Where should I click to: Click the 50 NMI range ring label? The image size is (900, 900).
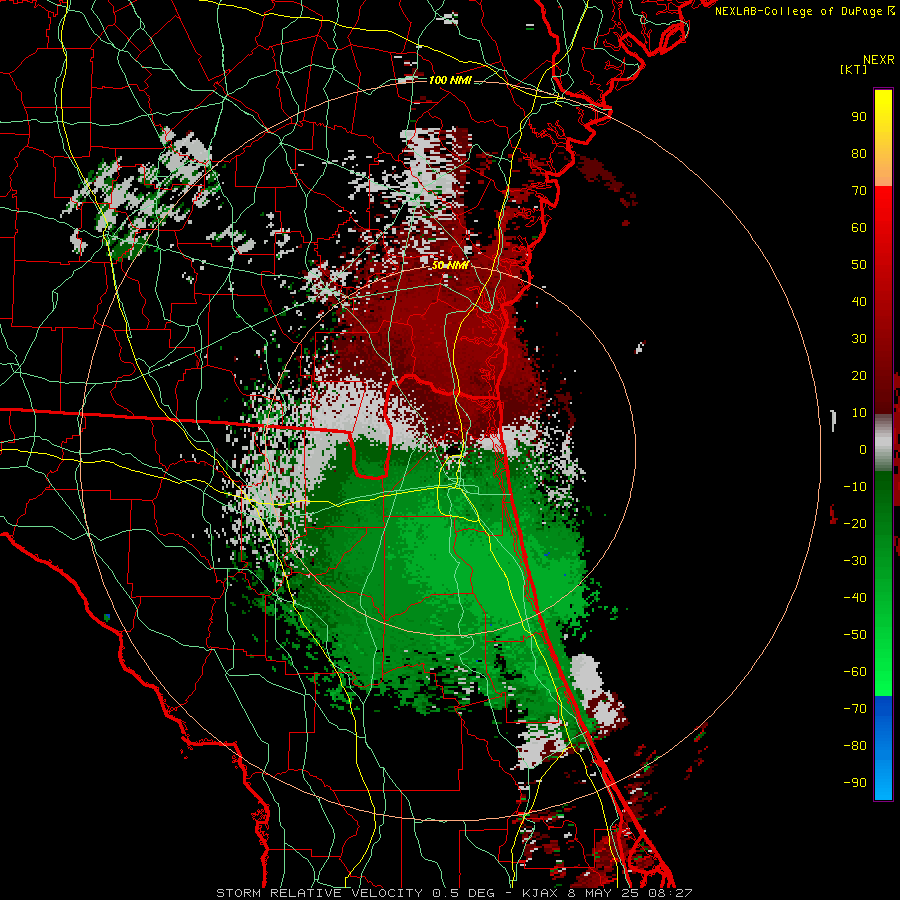click(450, 265)
